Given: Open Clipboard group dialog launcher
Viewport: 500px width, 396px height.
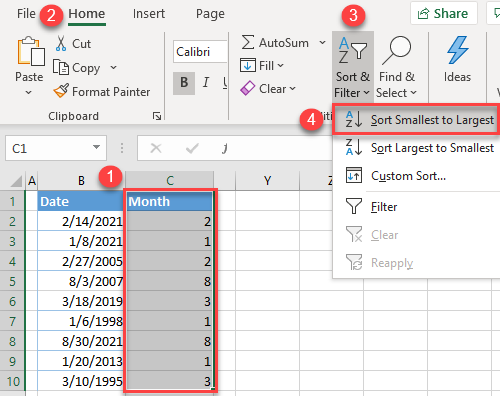Looking at the screenshot, I should coord(157,116).
